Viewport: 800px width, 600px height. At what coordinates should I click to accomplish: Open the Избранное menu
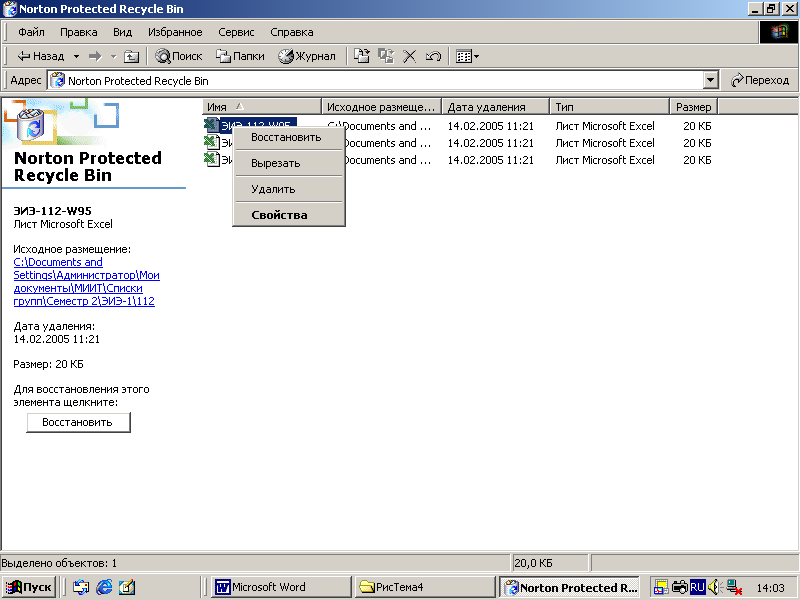click(x=175, y=32)
